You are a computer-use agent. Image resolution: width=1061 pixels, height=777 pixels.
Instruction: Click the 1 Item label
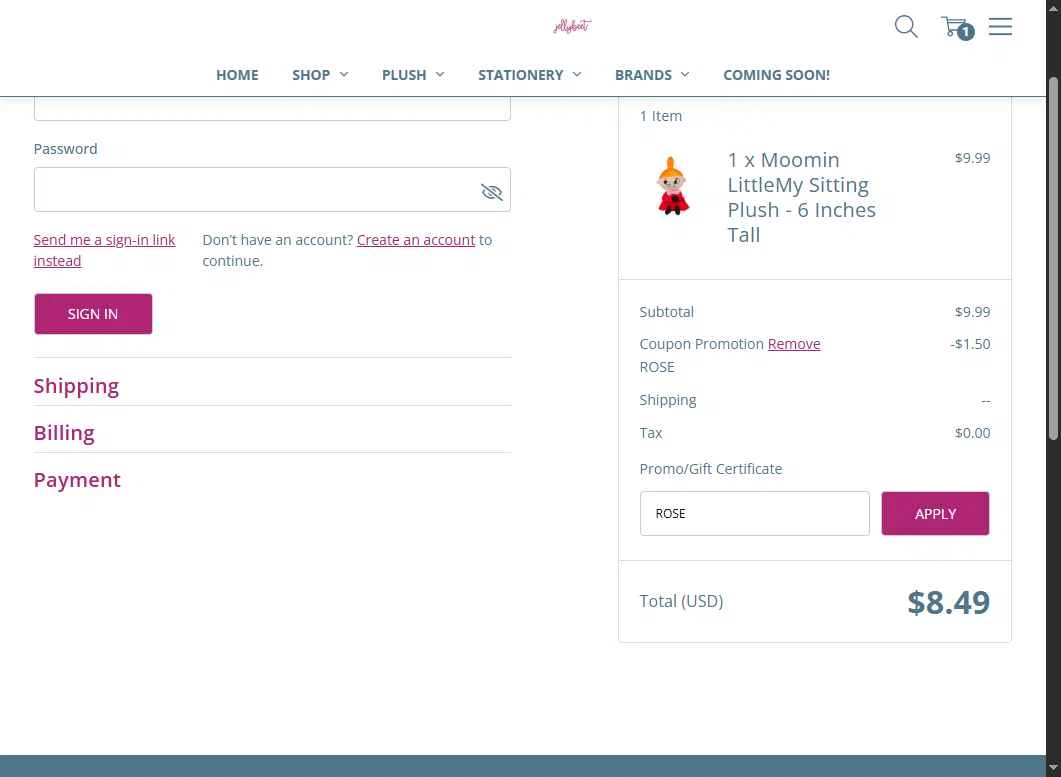(x=660, y=116)
